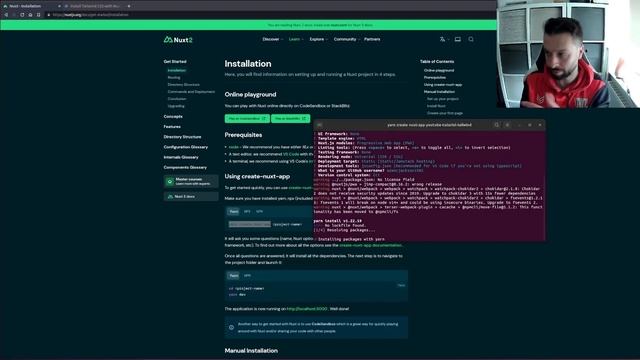Reload the page with the browser refresh icon
The image size is (640, 360).
22,15
